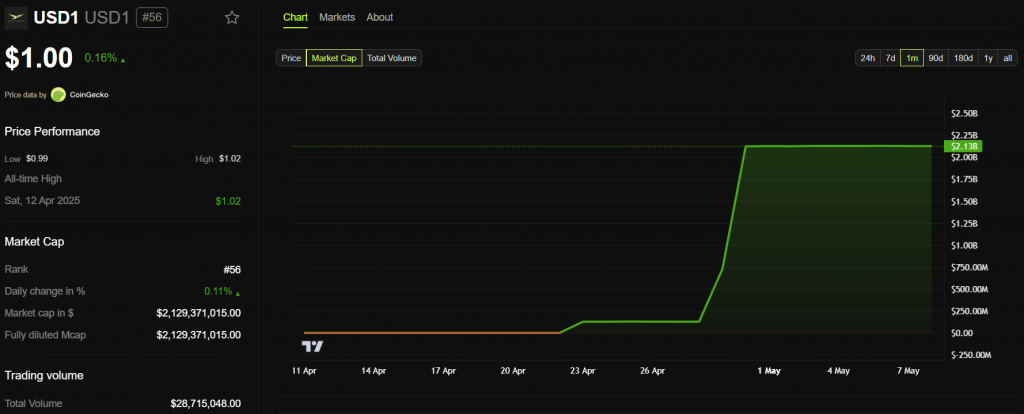
Task: Click the 23 Apr date axis label
Action: point(583,371)
